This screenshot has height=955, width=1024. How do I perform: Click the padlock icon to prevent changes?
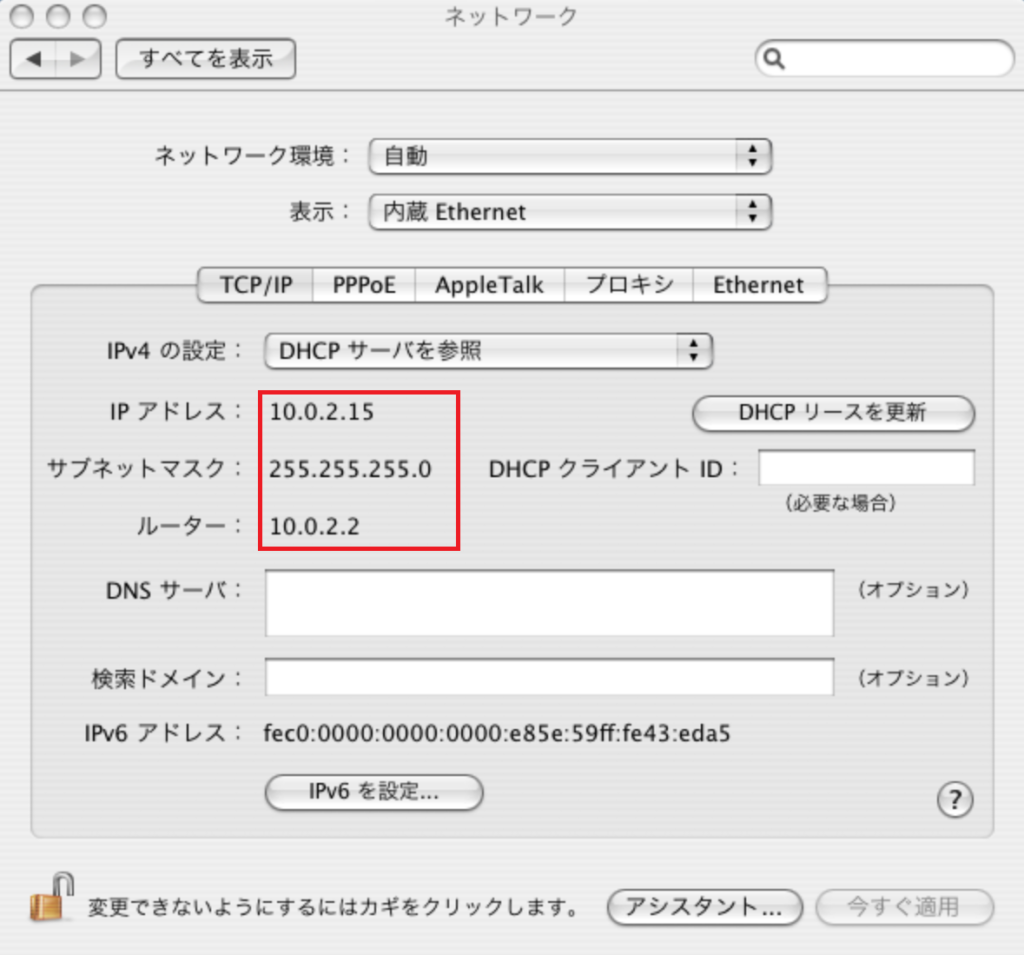[52, 898]
